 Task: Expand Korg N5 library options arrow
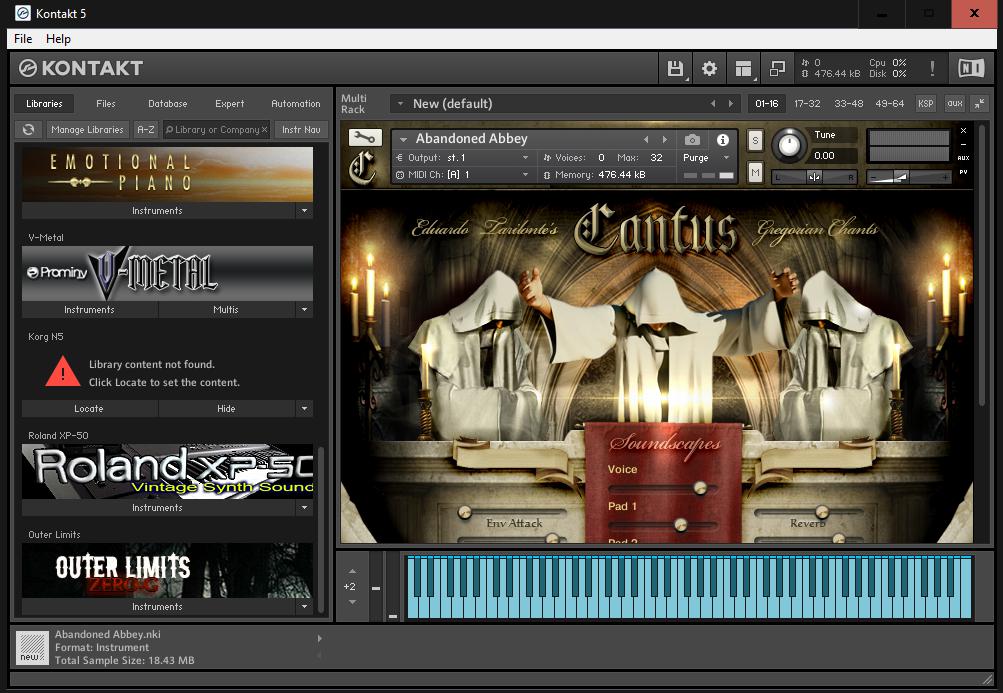pos(304,408)
